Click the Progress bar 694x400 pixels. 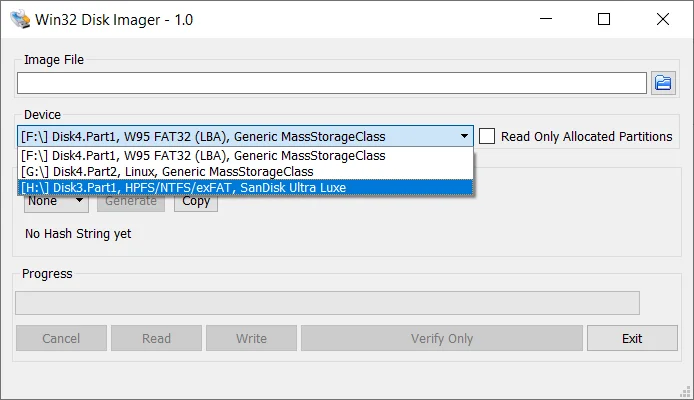click(x=328, y=303)
